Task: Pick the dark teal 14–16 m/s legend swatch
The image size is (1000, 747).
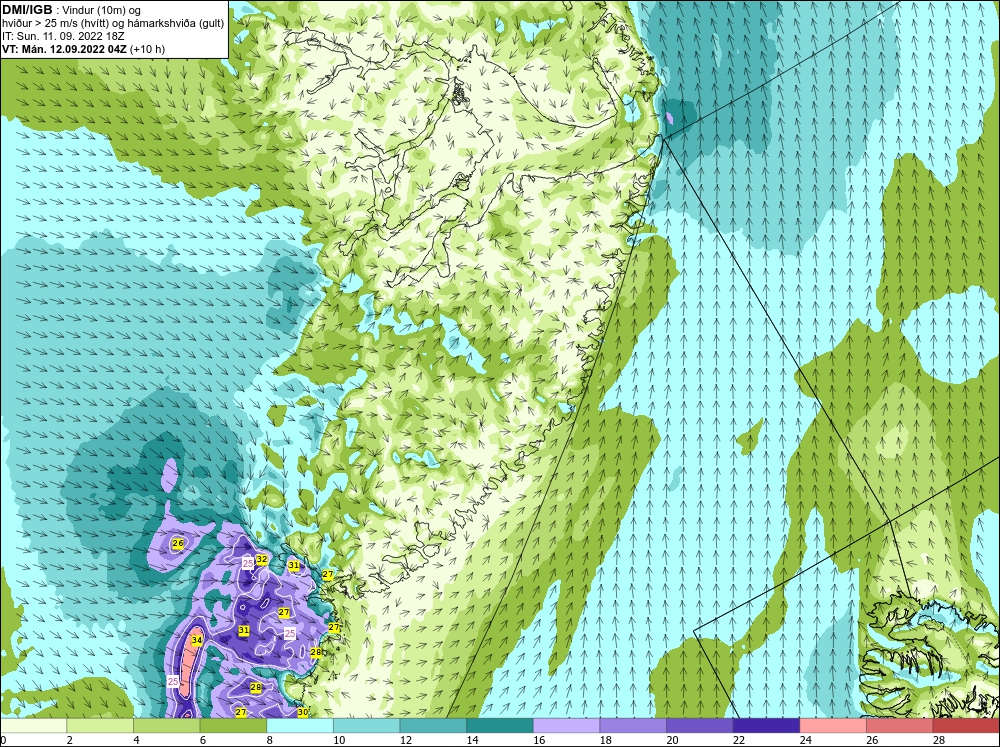Action: (500, 725)
